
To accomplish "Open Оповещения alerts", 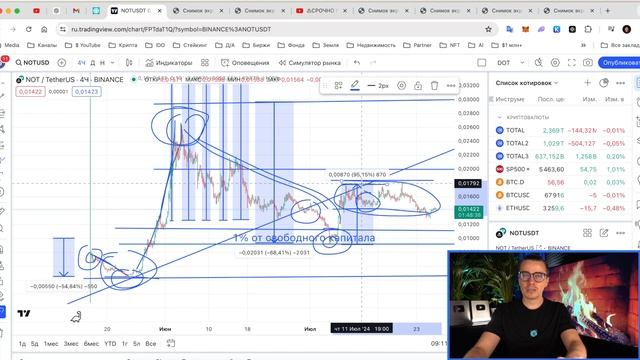I will coord(245,62).
